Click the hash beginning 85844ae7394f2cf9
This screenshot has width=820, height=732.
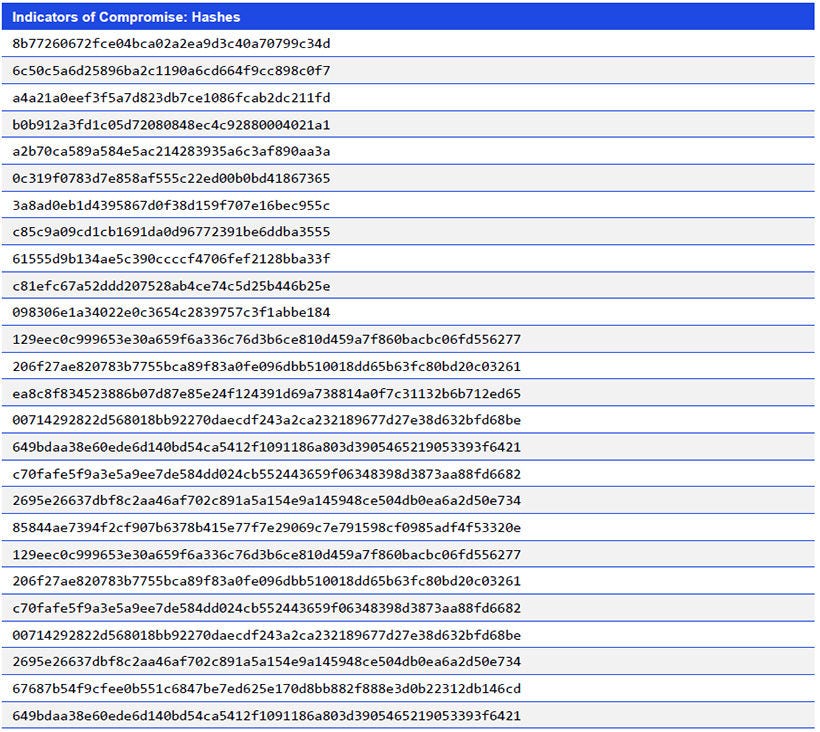pos(267,528)
